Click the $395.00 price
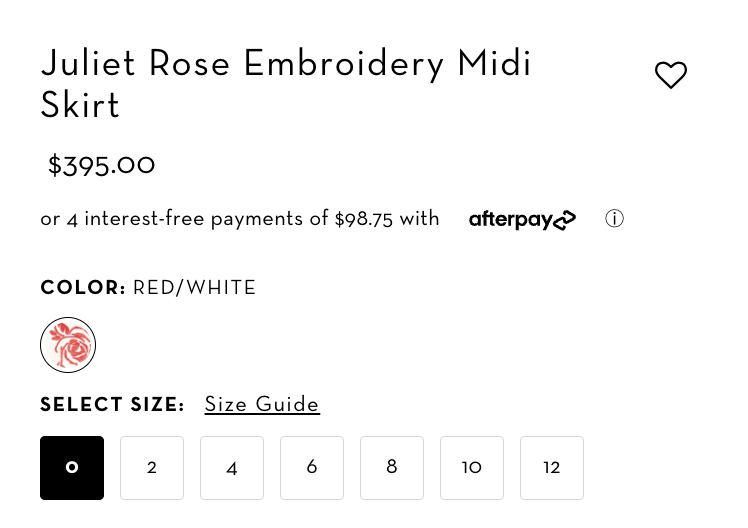The image size is (748, 528). tap(101, 166)
